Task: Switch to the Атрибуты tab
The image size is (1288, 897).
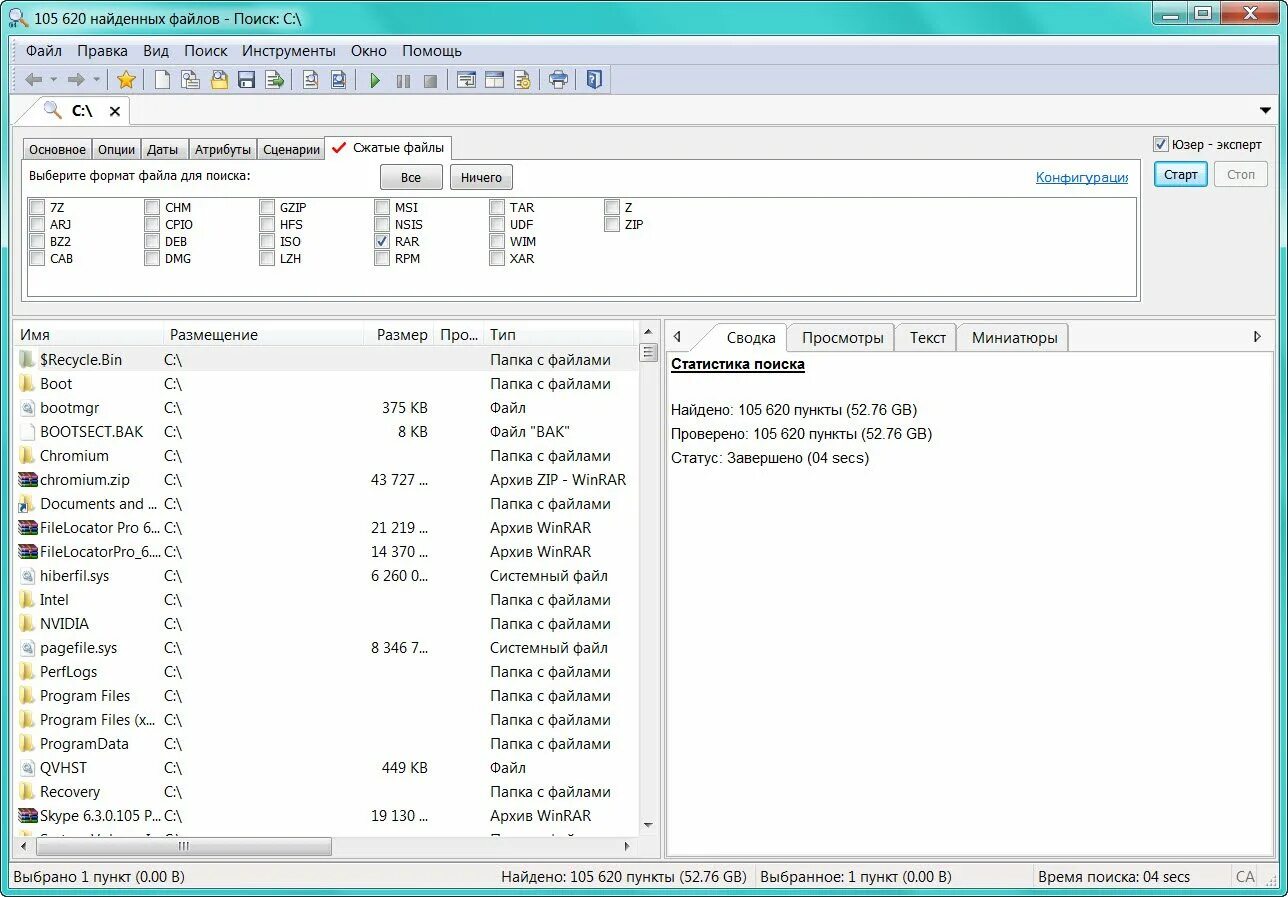Action: point(223,149)
